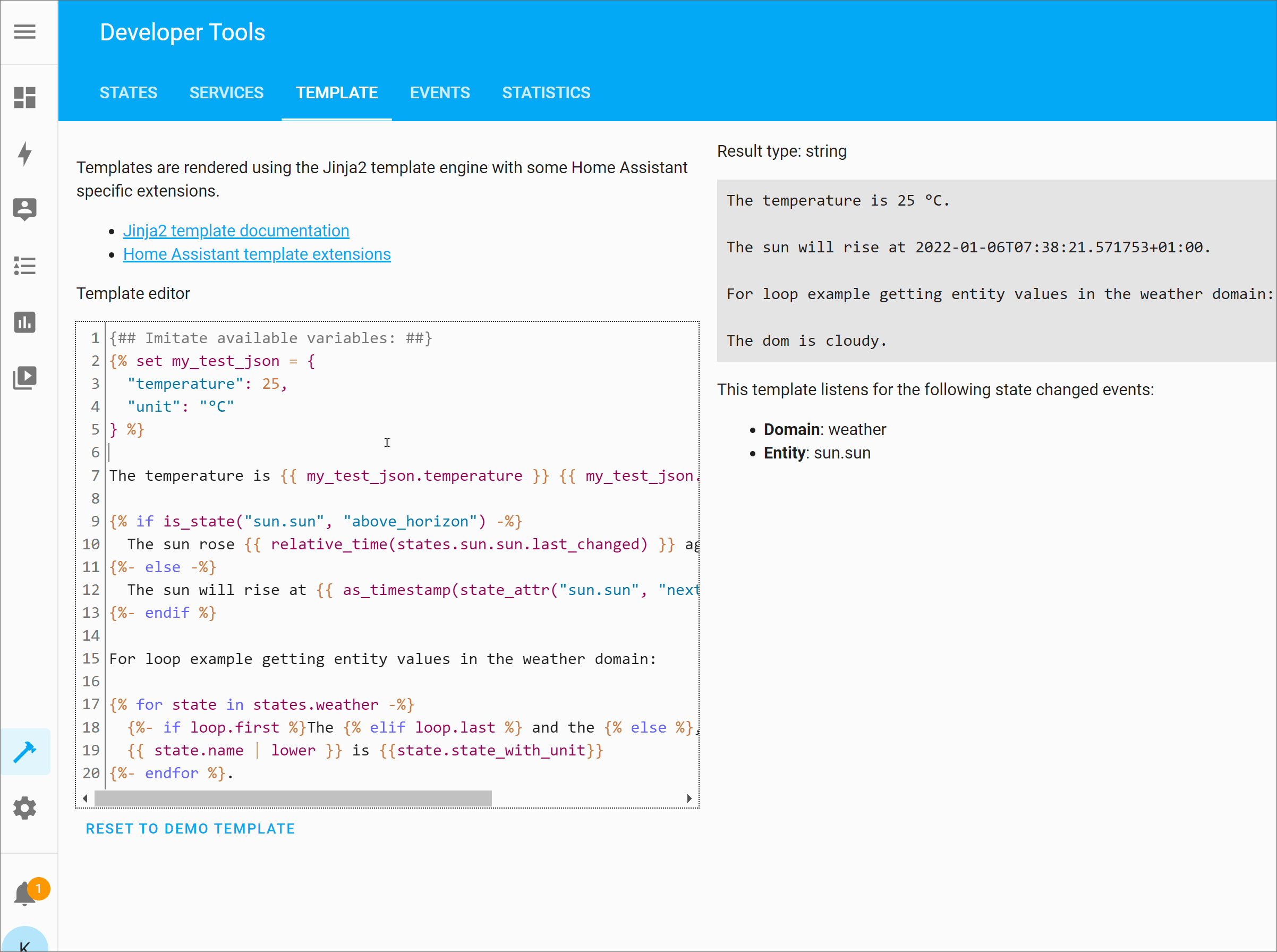Click the scroll right arrow in editor
This screenshot has height=952, width=1277.
point(688,798)
